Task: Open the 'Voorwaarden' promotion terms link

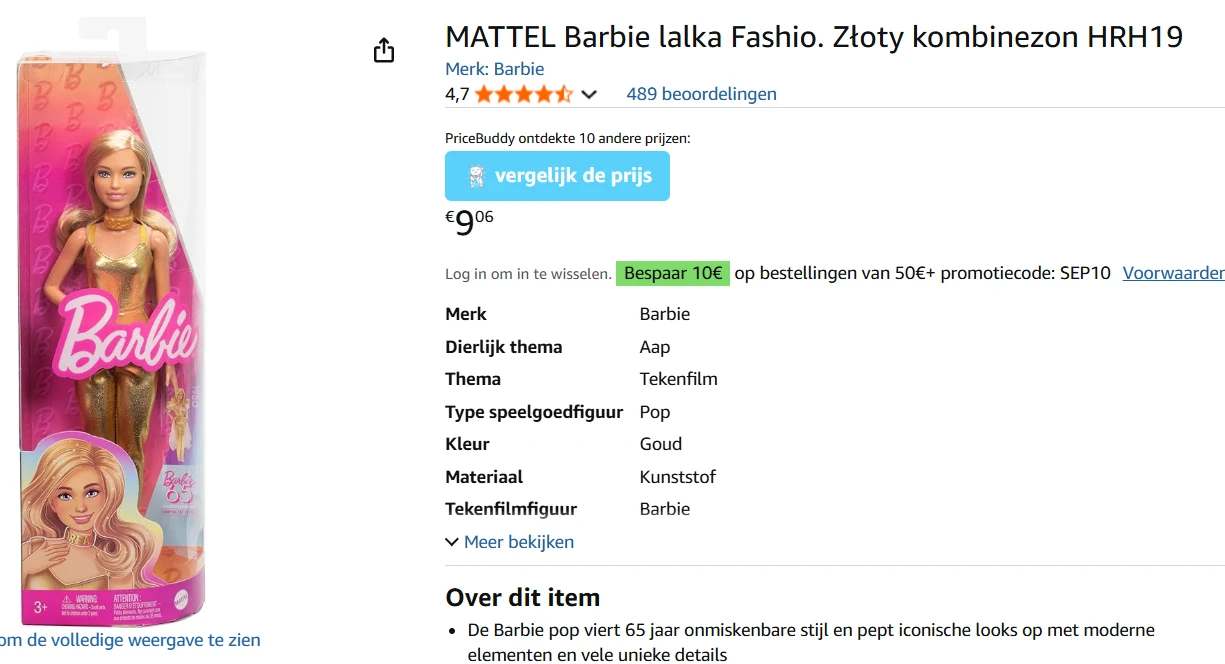Action: pyautogui.click(x=1173, y=272)
